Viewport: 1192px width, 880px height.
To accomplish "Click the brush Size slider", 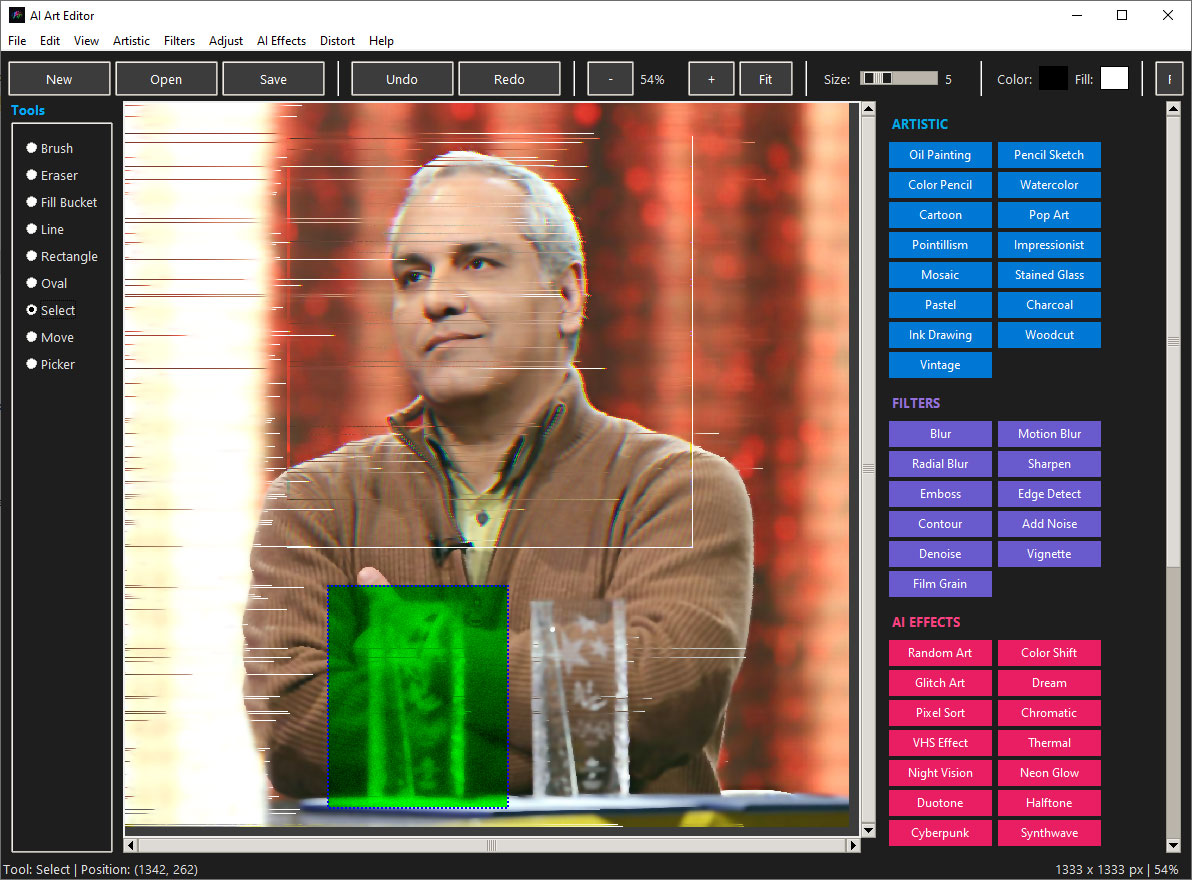I will click(899, 78).
